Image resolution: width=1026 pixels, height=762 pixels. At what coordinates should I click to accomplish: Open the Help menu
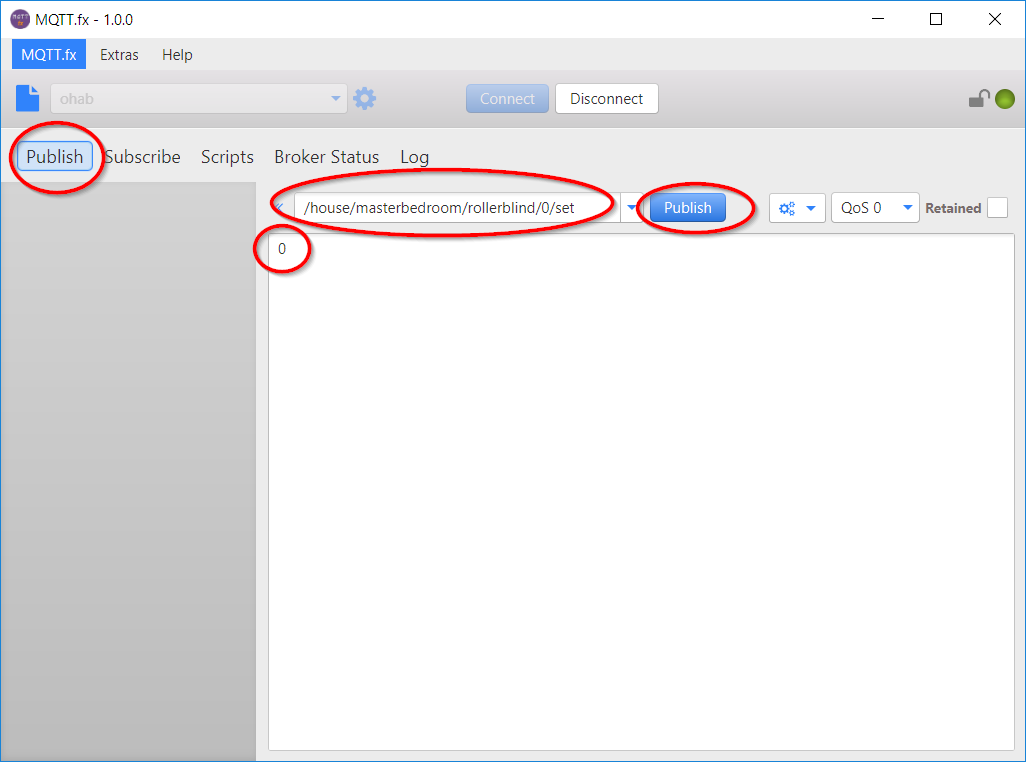coord(177,55)
